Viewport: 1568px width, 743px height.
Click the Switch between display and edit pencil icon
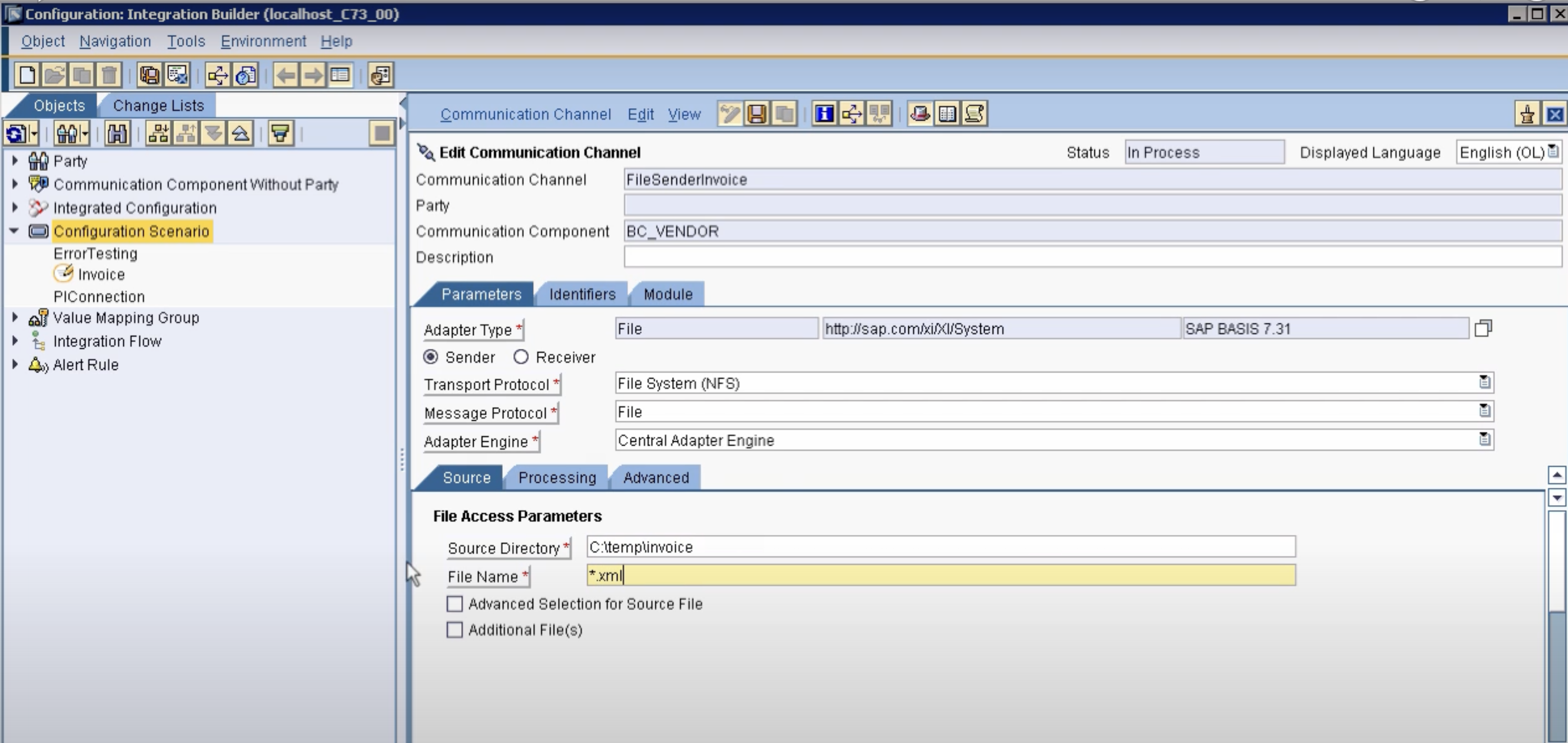(729, 114)
